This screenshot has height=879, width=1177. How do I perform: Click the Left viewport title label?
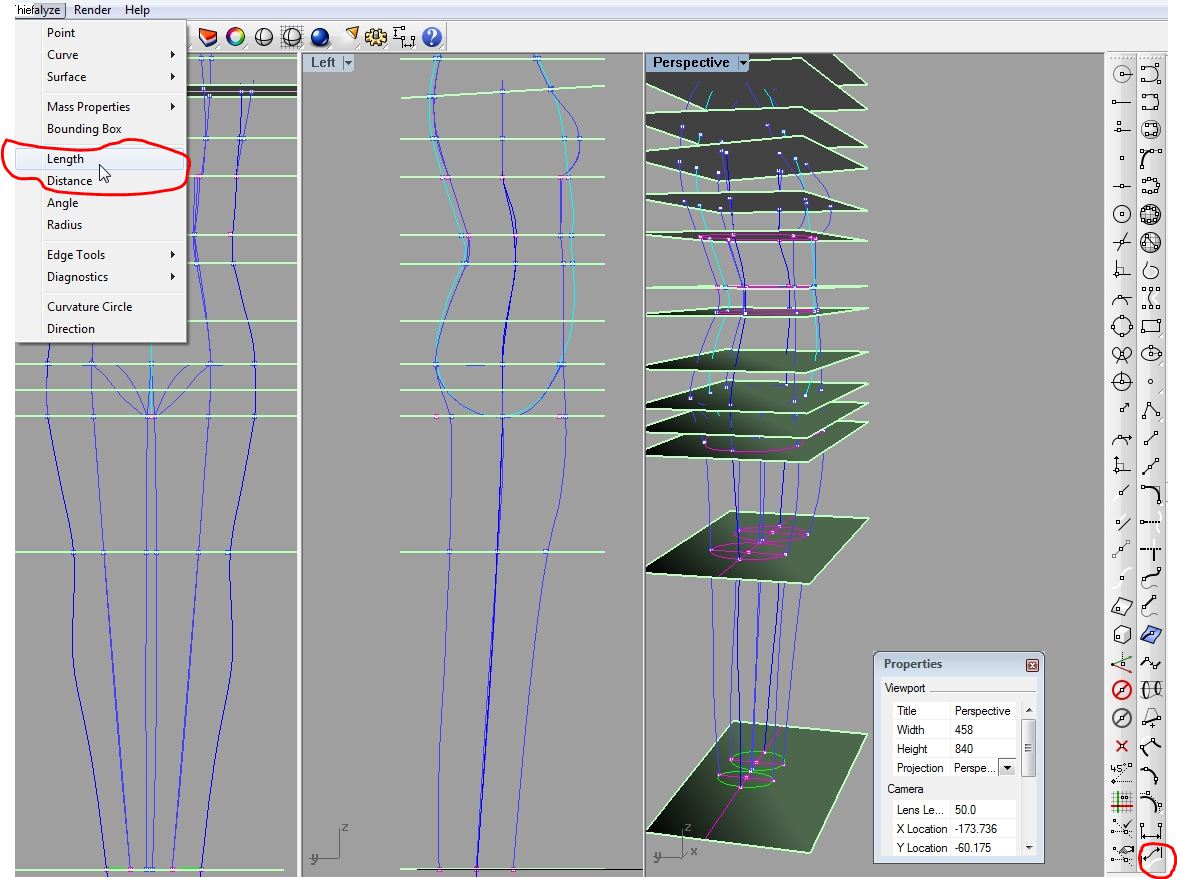pos(323,63)
